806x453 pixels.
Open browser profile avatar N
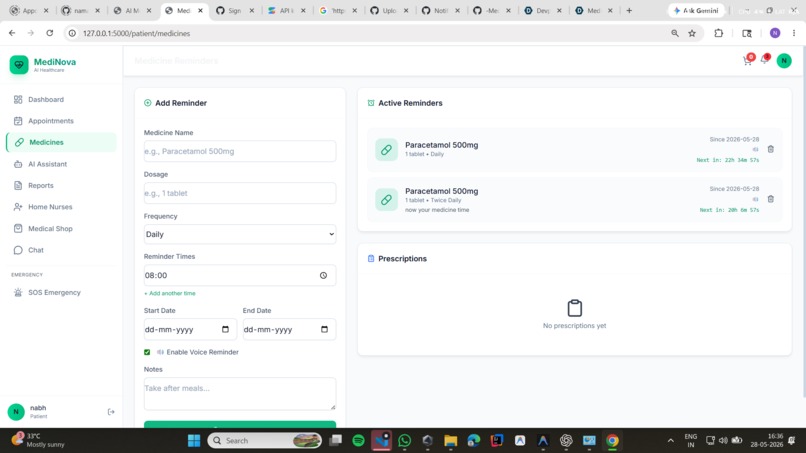tap(775, 33)
